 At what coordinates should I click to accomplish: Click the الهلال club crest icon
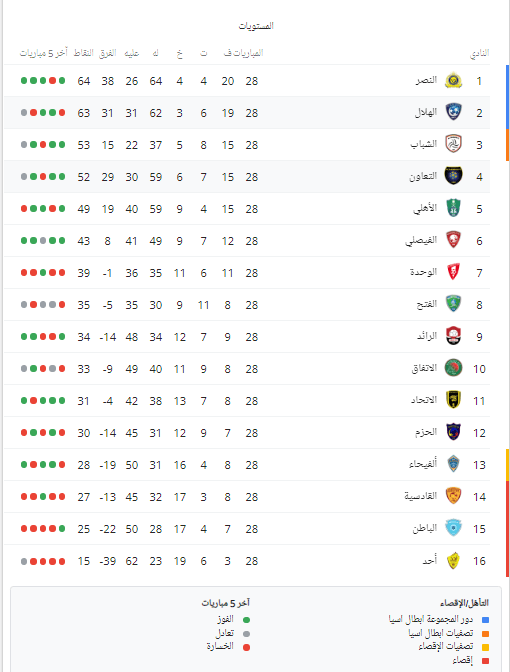click(x=453, y=112)
